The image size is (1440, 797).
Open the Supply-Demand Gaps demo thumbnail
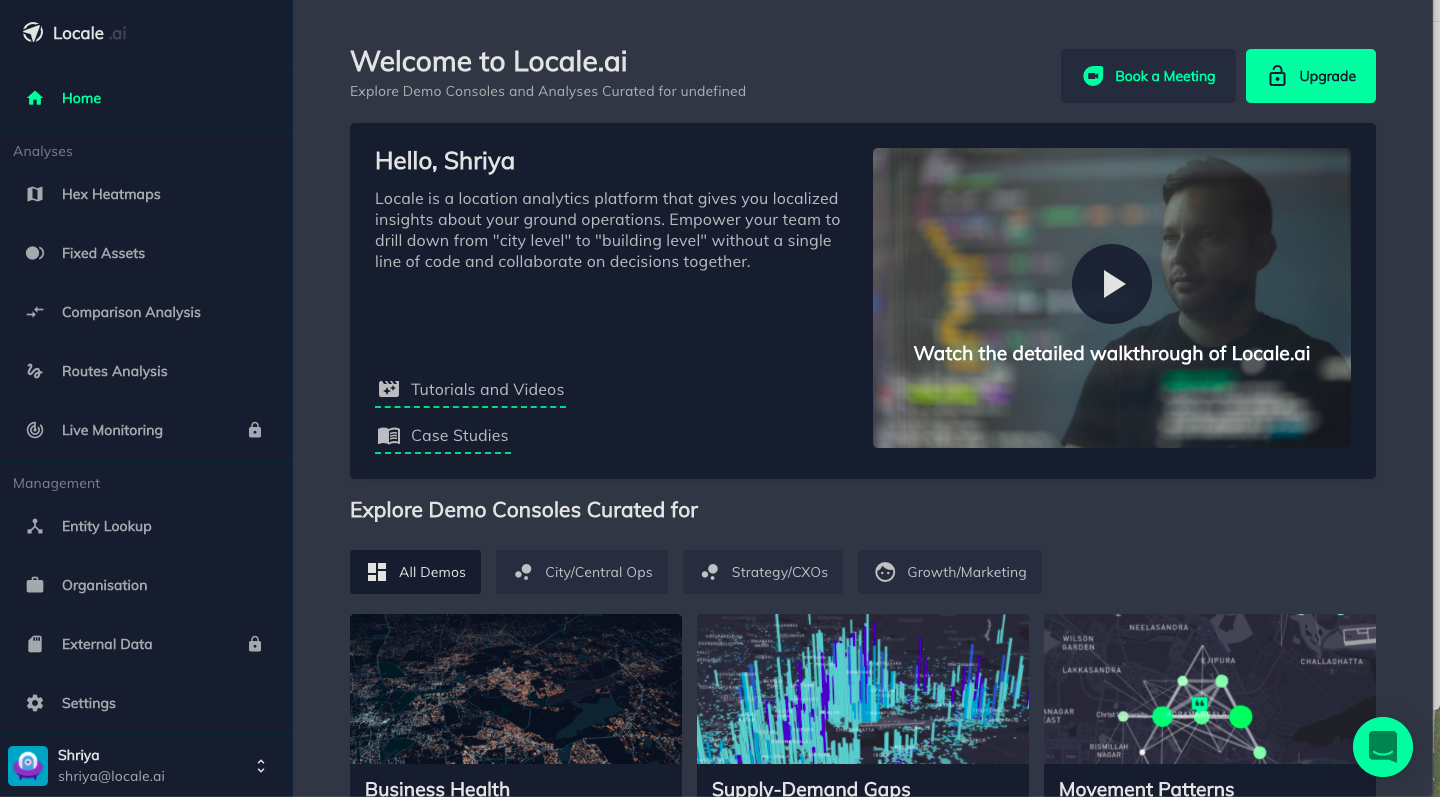(x=863, y=689)
